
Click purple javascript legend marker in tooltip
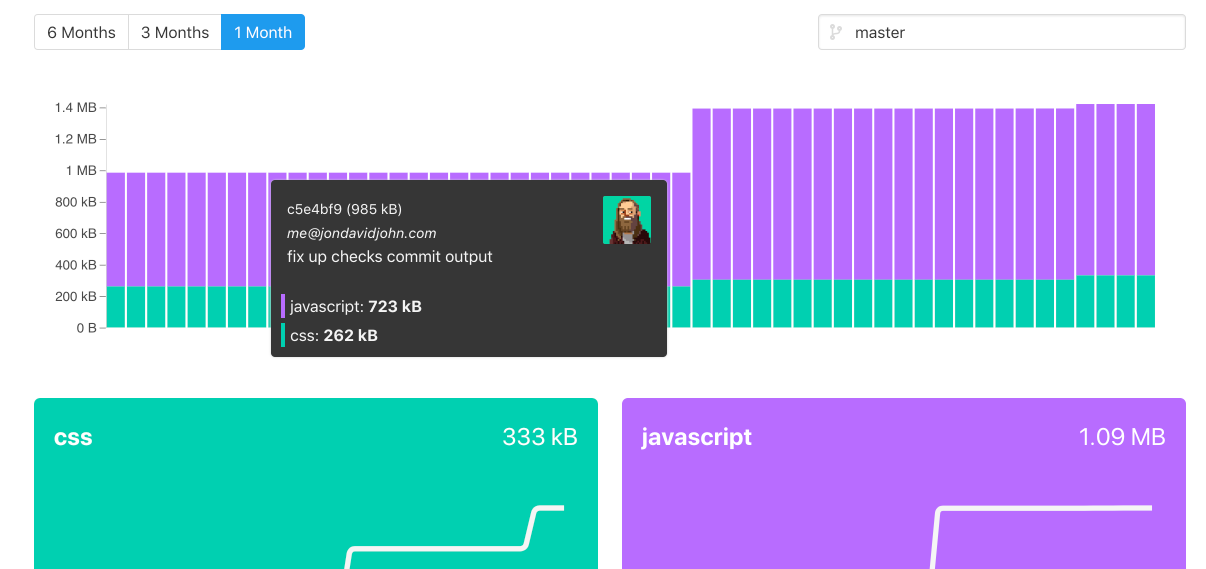pos(283,306)
